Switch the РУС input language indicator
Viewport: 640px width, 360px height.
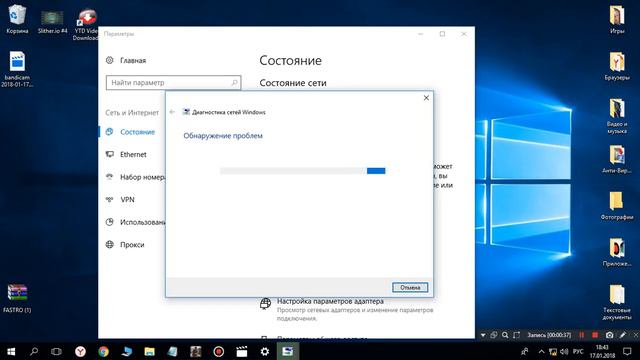578,351
